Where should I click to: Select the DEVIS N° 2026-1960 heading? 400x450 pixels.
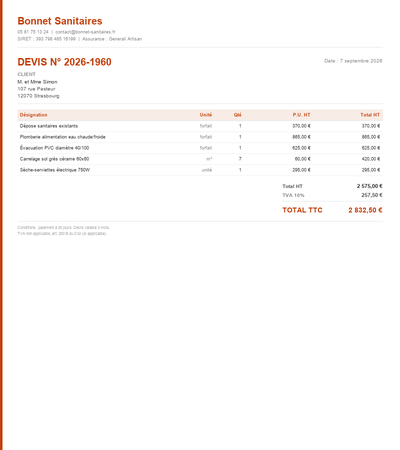[x=64, y=62]
